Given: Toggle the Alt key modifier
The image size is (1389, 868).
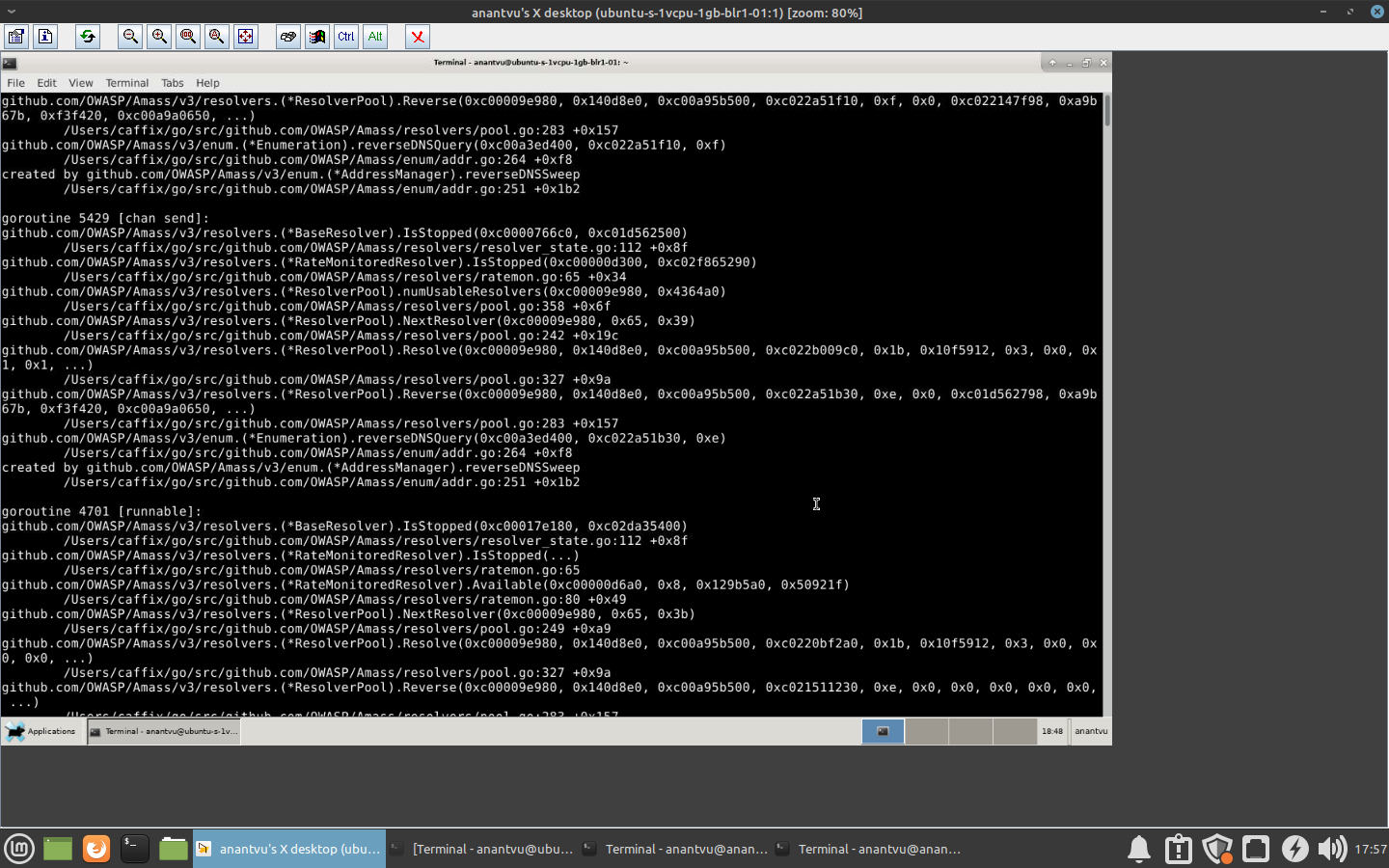Looking at the screenshot, I should pyautogui.click(x=374, y=37).
